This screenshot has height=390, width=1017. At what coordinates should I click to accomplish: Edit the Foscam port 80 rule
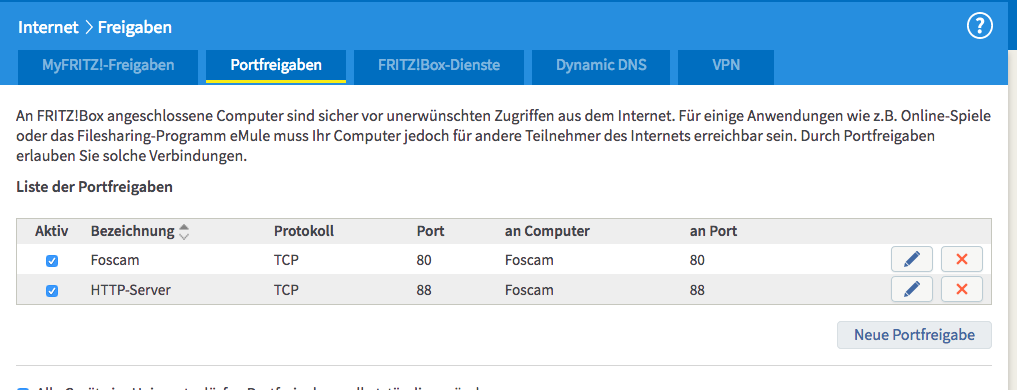912,260
